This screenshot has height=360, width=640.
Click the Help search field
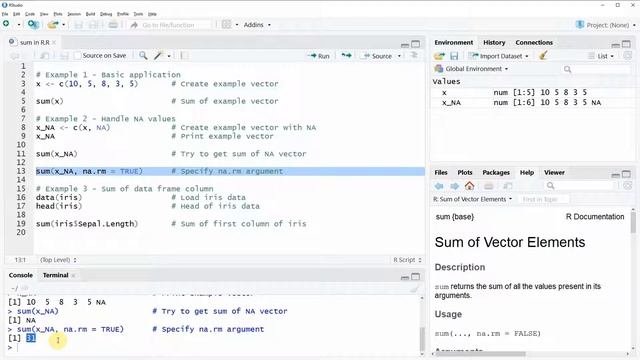pyautogui.click(x=580, y=186)
